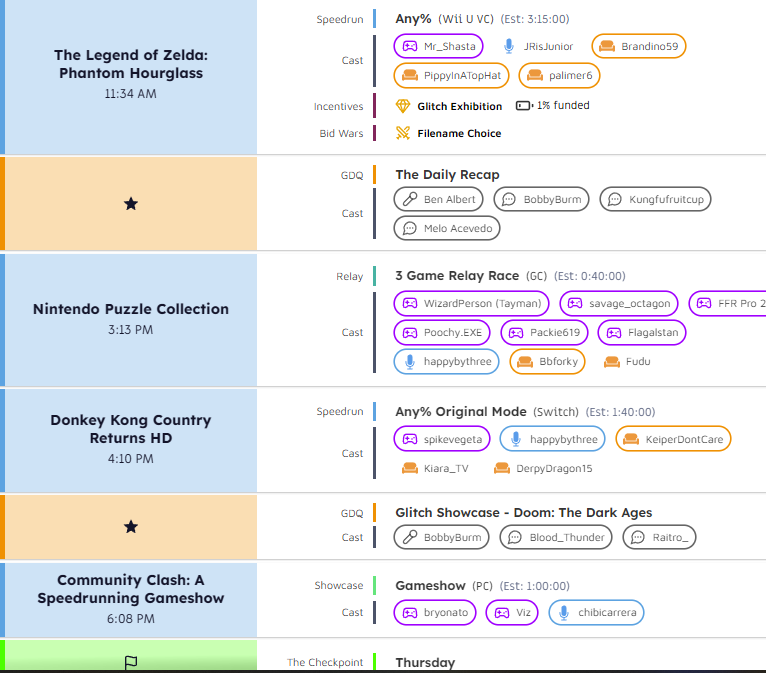The image size is (766, 673).
Task: Click the 6:08 PM start time
Action: (130, 619)
